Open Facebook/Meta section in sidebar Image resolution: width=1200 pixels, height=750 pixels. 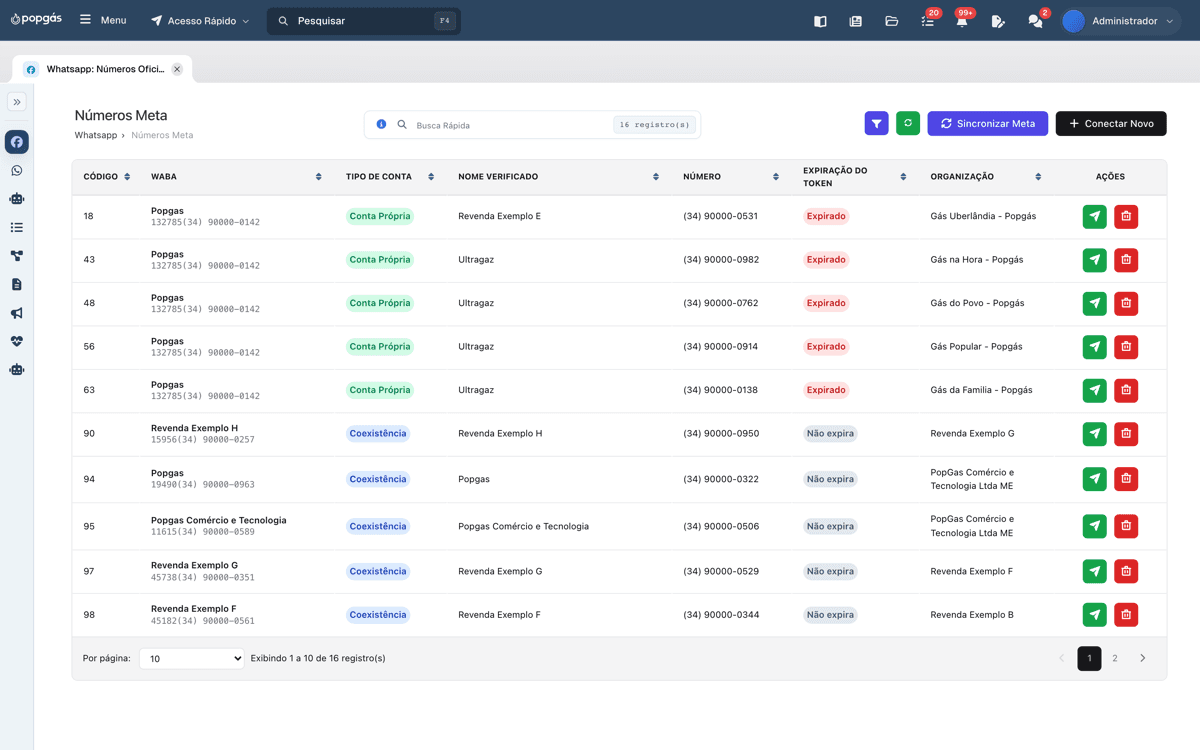click(17, 142)
